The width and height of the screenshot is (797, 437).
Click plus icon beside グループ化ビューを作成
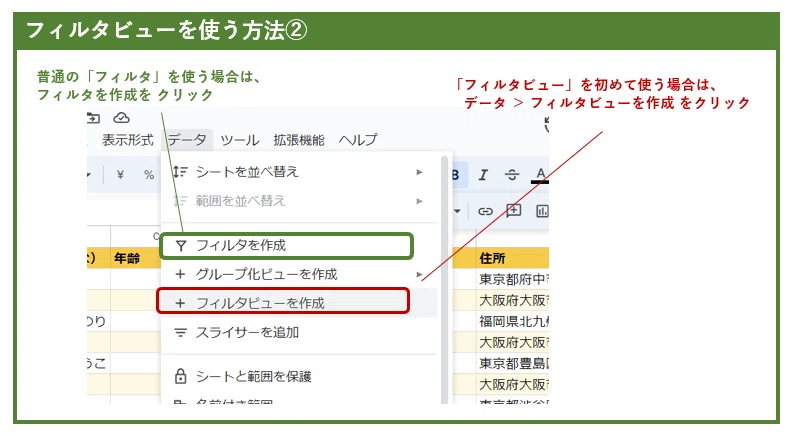[x=180, y=274]
